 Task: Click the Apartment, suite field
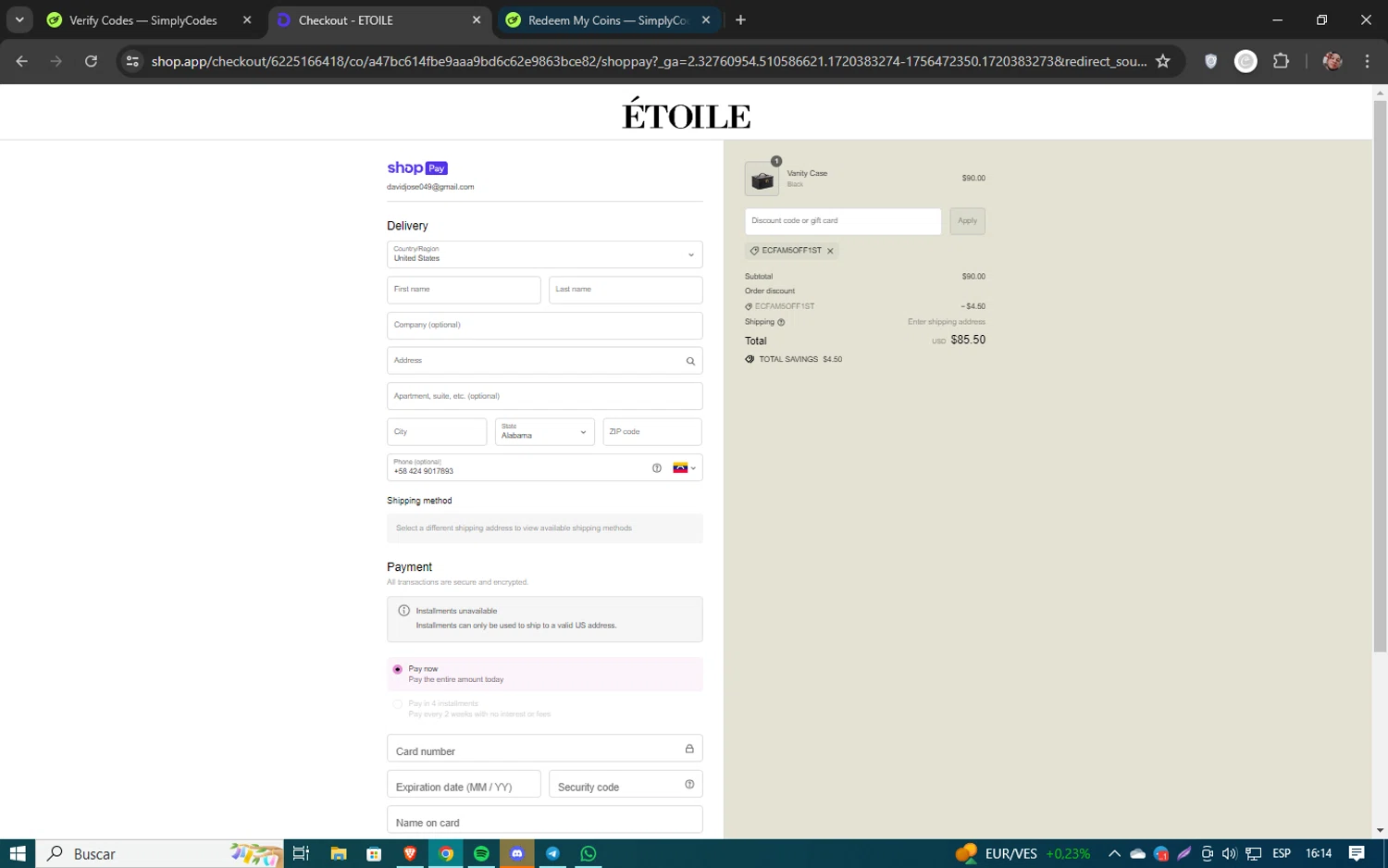pyautogui.click(x=545, y=396)
